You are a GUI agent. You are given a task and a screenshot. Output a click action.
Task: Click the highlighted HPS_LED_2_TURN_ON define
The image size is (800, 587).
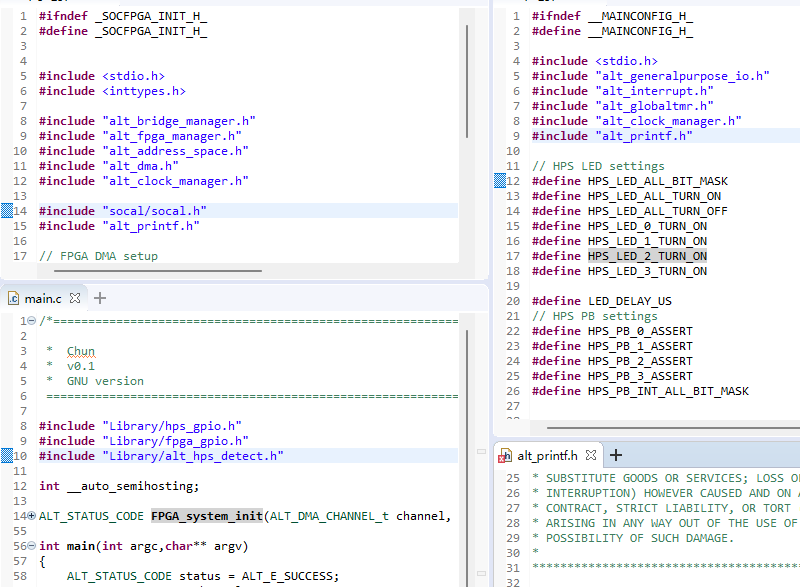(647, 256)
